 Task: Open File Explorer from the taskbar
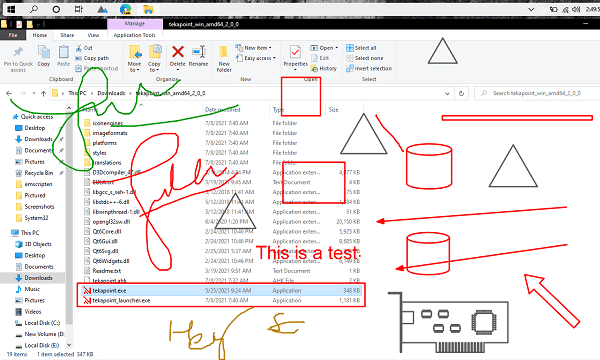coord(148,9)
